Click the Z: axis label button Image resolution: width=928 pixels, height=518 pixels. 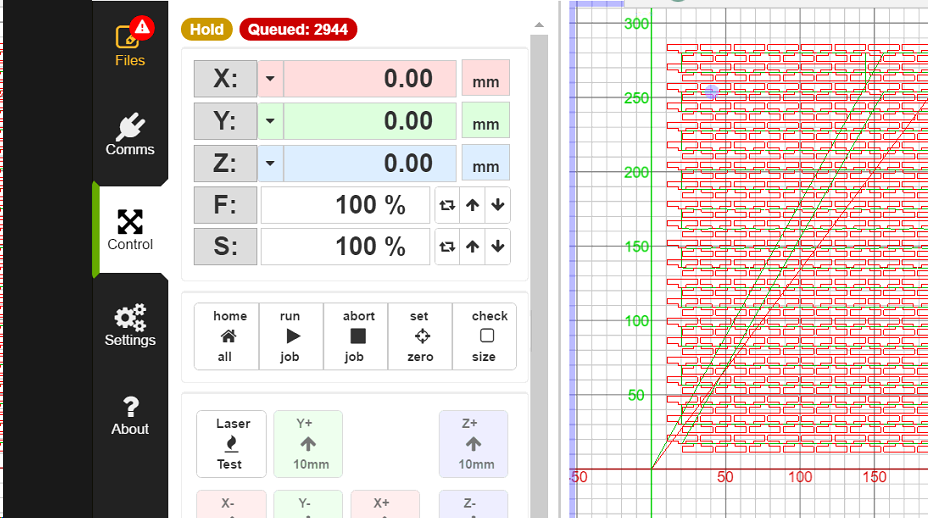(225, 163)
